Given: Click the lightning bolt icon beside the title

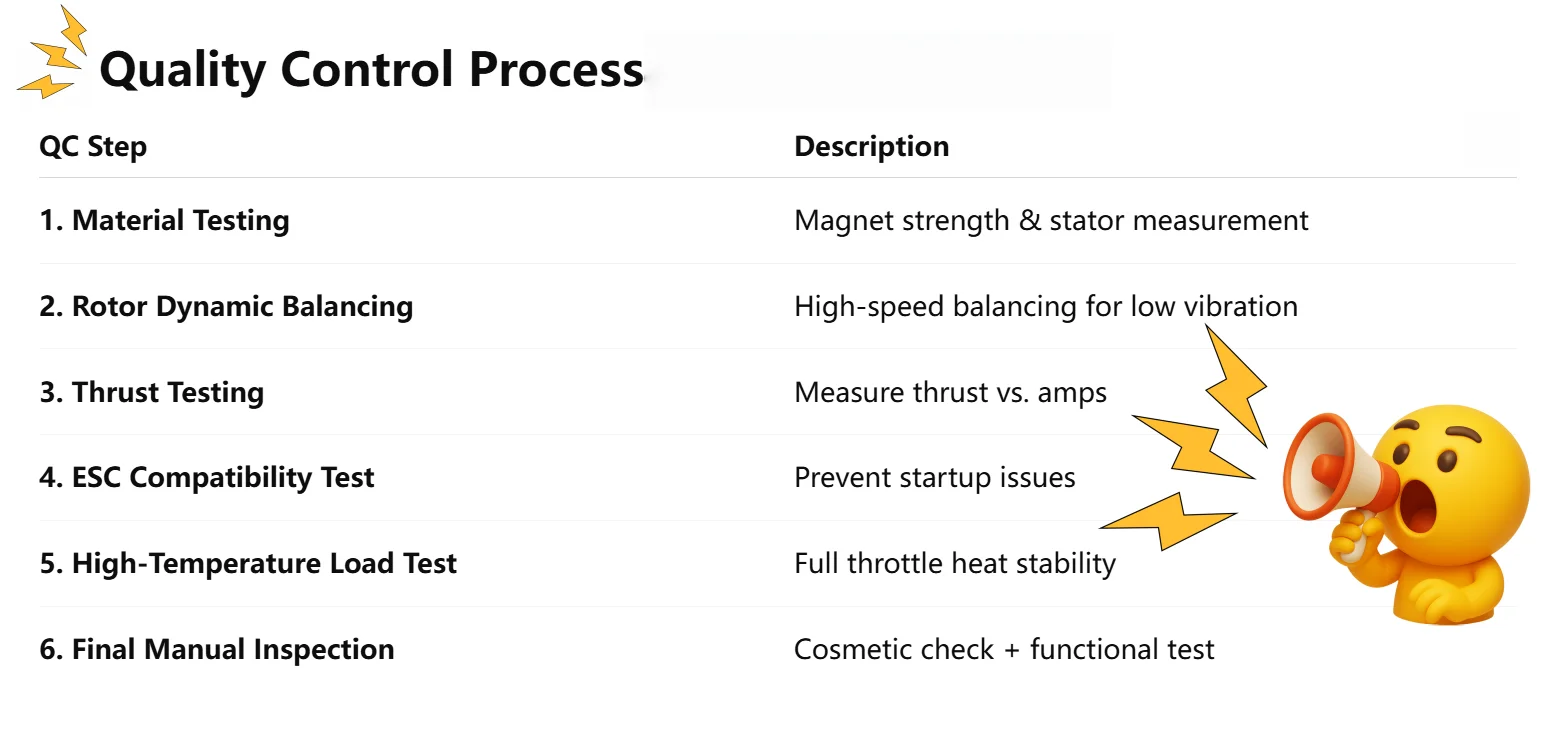Looking at the screenshot, I should click(54, 56).
